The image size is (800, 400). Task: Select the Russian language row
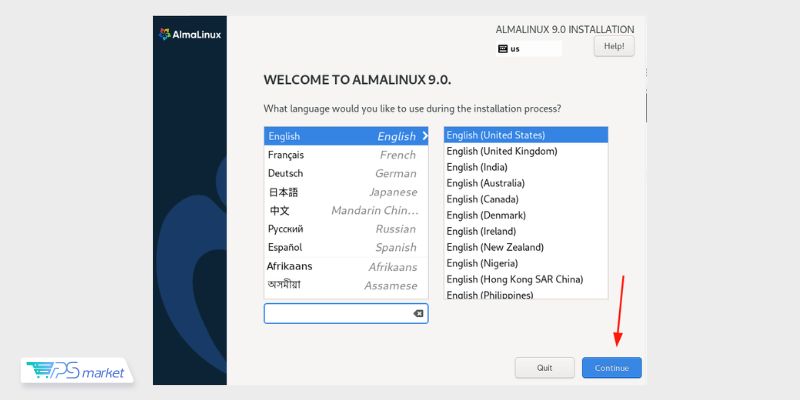tap(346, 229)
